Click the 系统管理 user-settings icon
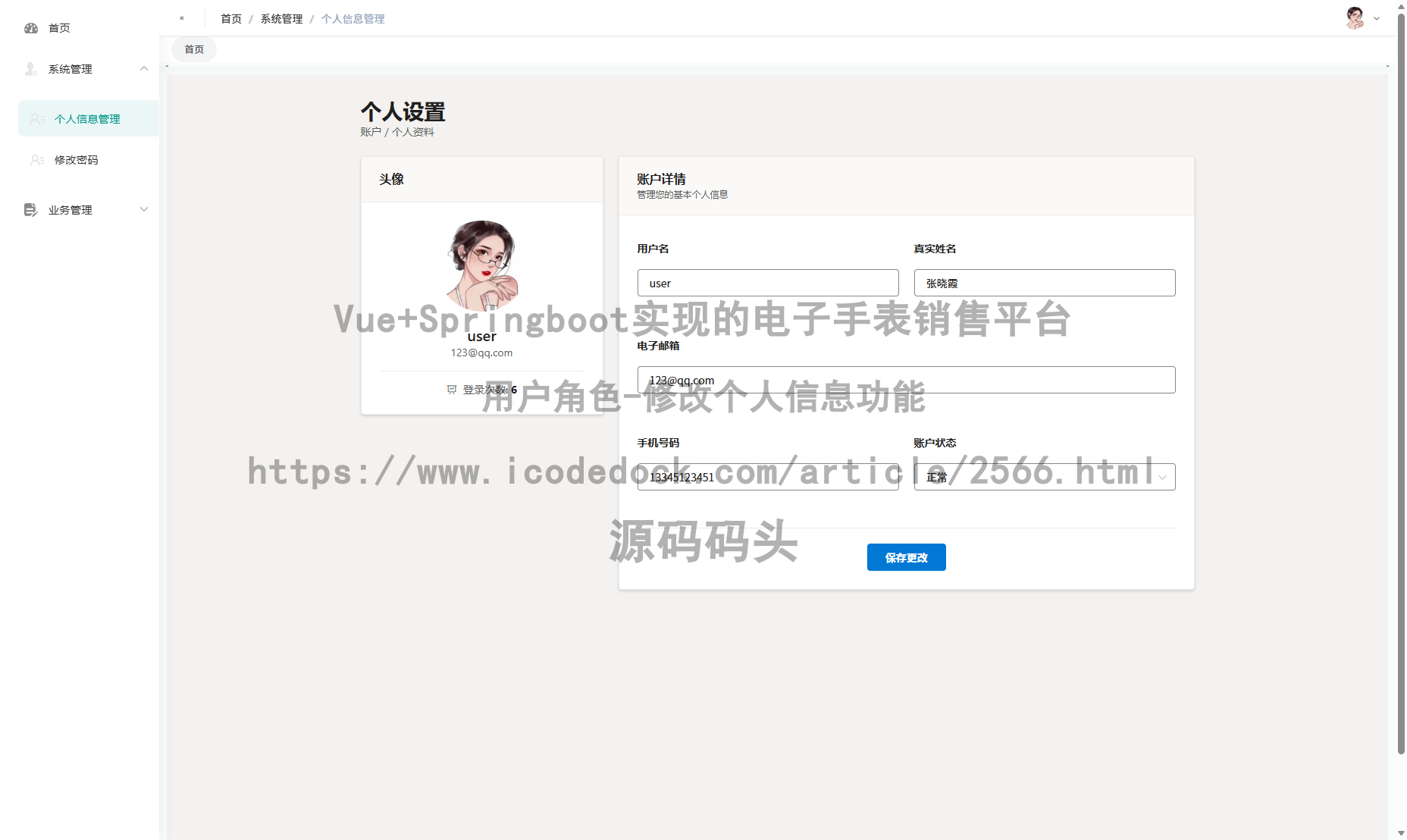This screenshot has width=1407, height=840. 31,69
